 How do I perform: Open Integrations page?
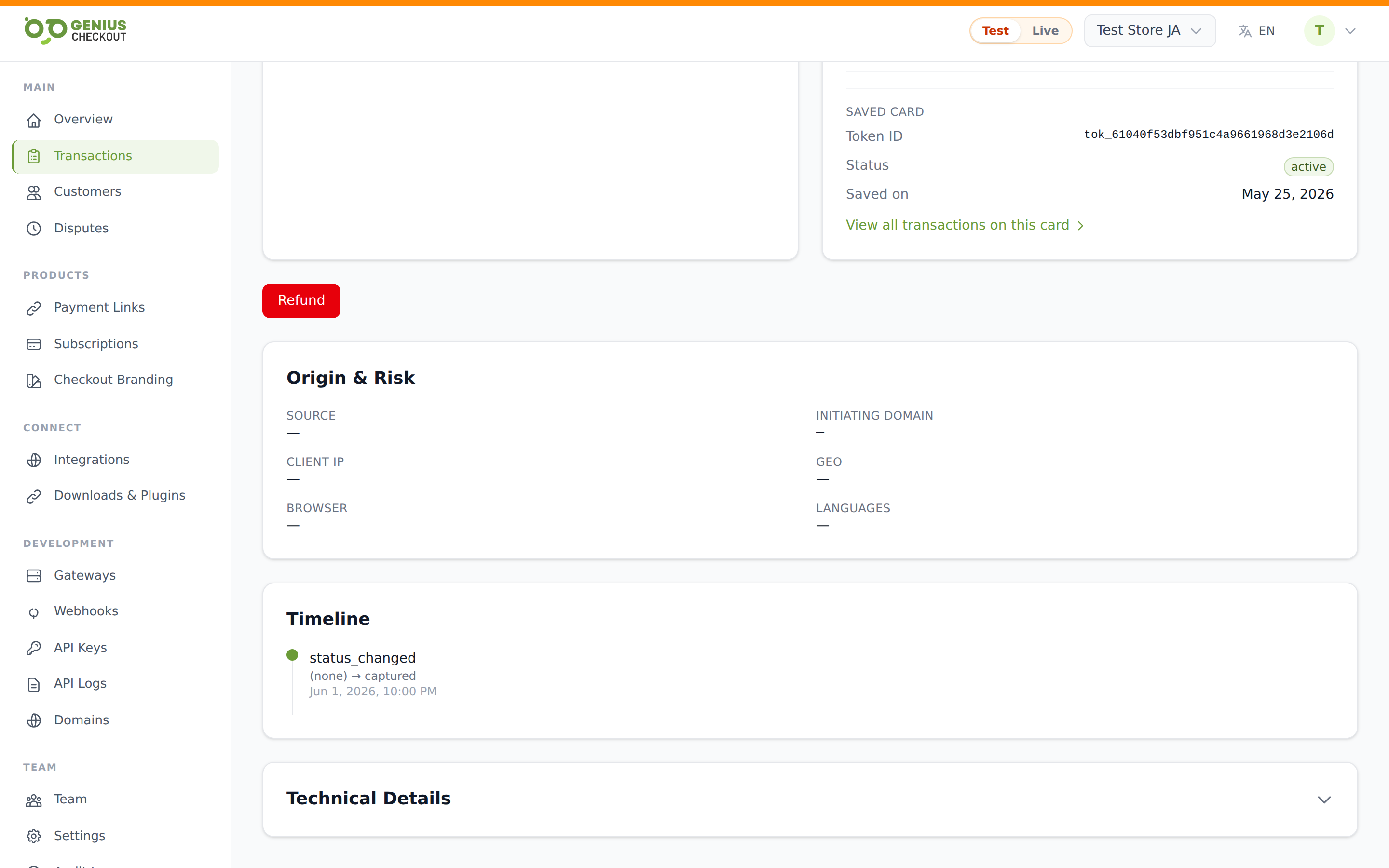tap(115, 460)
